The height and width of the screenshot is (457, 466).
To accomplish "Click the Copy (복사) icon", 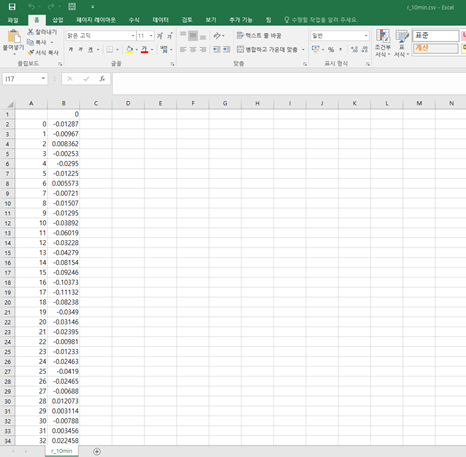I will click(30, 42).
